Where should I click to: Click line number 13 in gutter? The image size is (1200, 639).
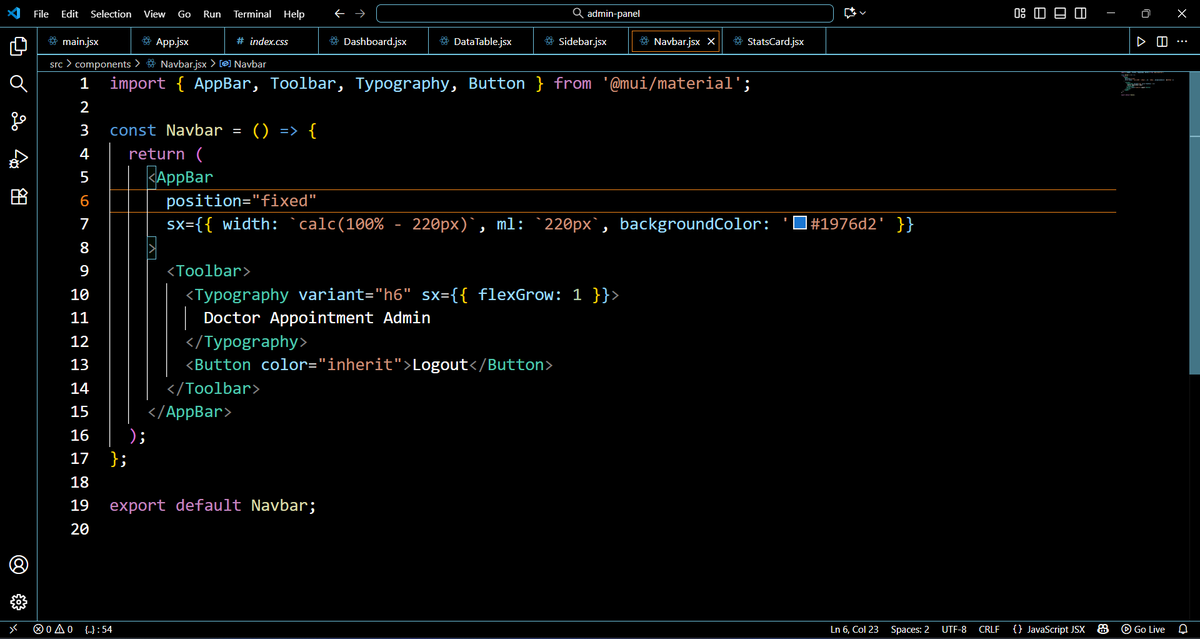(79, 365)
